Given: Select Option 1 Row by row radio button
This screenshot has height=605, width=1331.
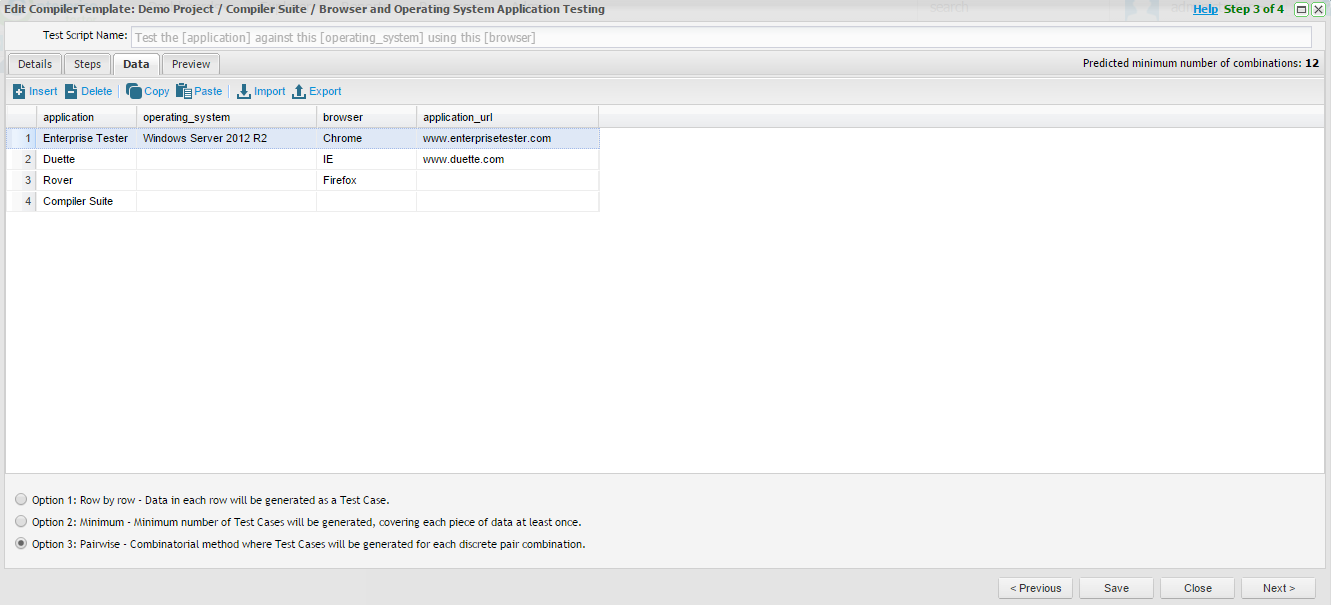Looking at the screenshot, I should [x=22, y=499].
